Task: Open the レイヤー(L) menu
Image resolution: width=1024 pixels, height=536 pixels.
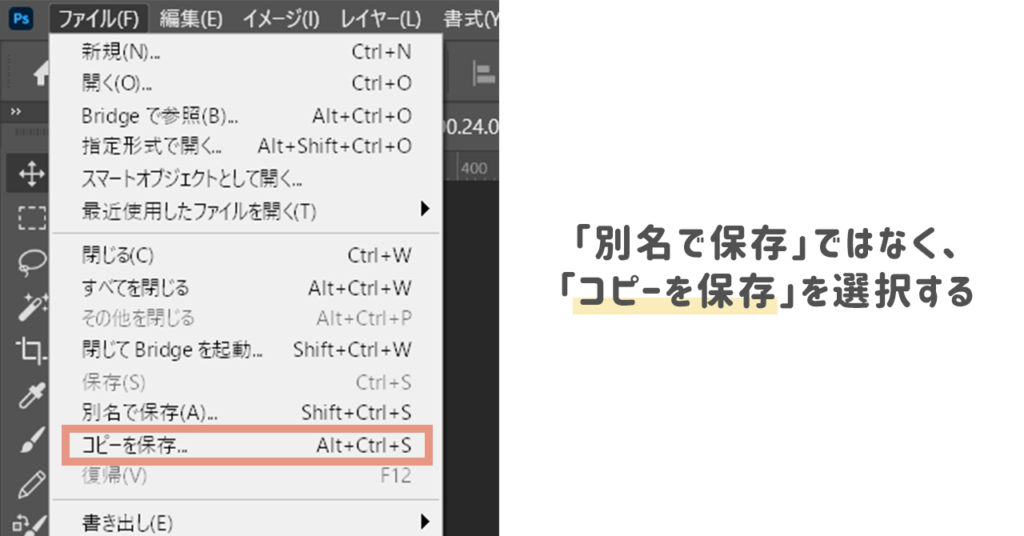Action: 380,19
